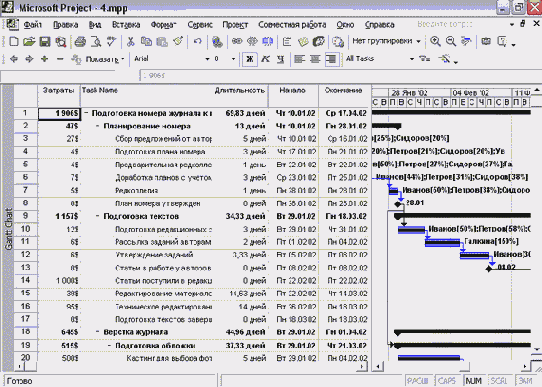The width and height of the screenshot is (542, 387).
Task: Click the Undo arrow icon
Action: [197, 42]
